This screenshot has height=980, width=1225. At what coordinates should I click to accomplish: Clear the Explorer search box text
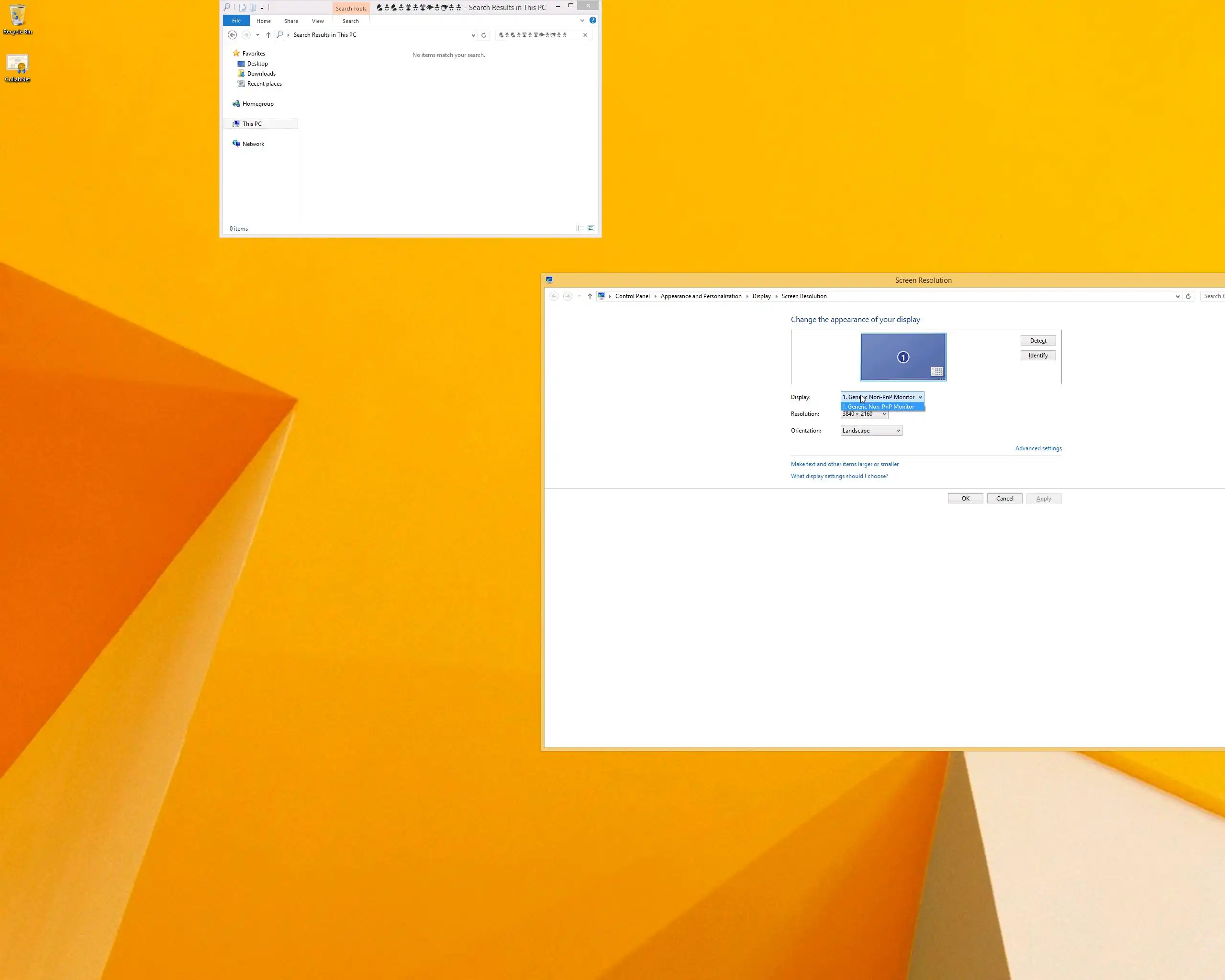(585, 35)
